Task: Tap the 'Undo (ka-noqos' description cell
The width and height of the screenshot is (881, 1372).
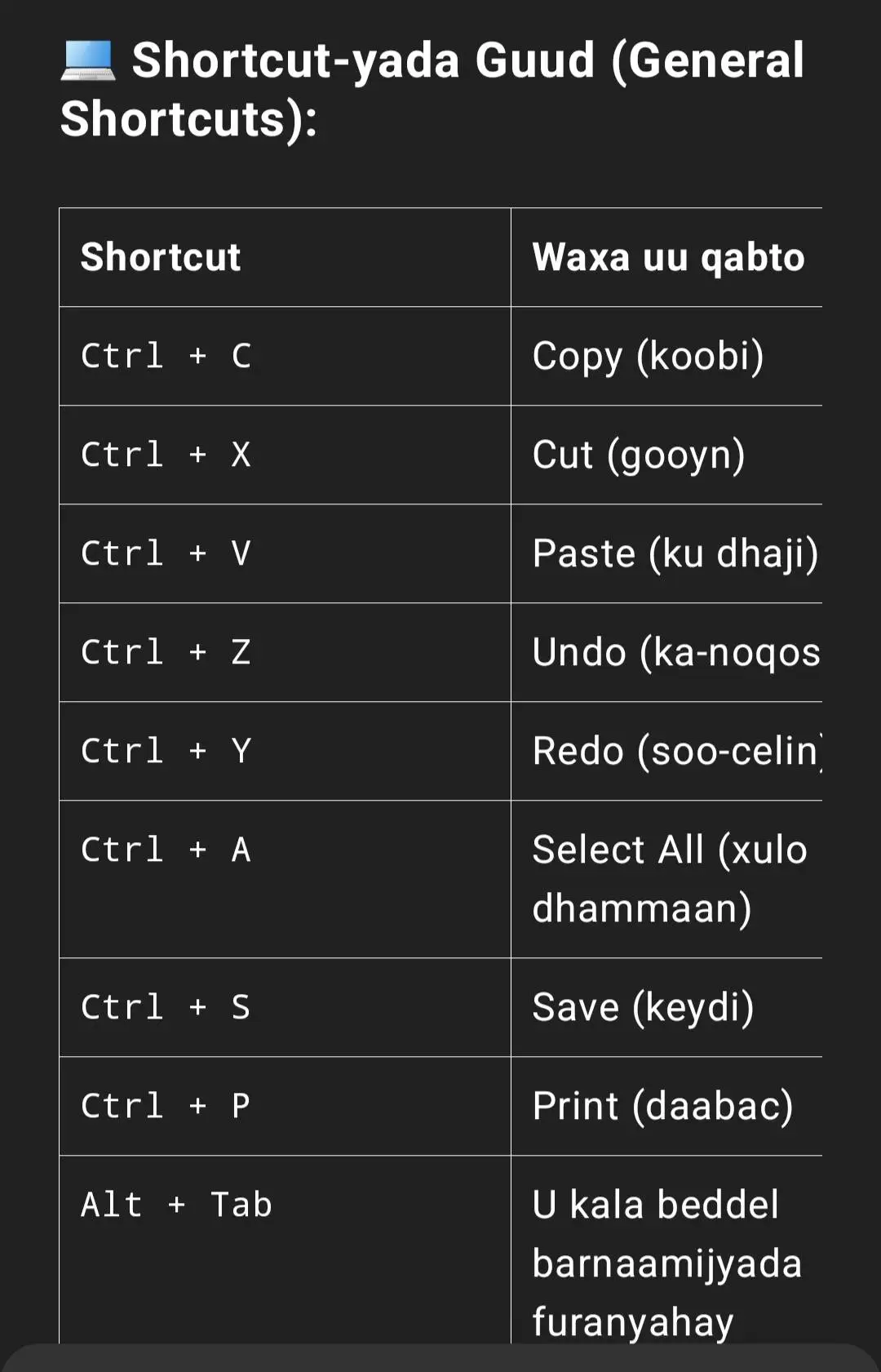Action: (666, 652)
